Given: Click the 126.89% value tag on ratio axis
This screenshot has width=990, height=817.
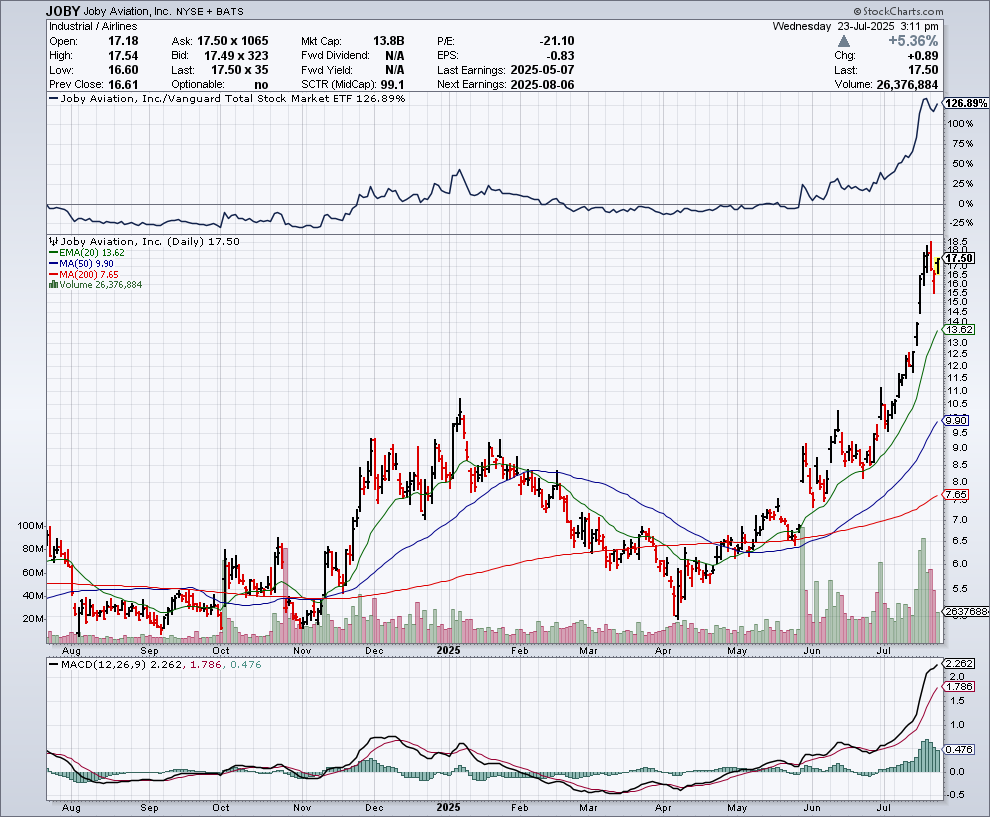Looking at the screenshot, I should click(x=965, y=104).
